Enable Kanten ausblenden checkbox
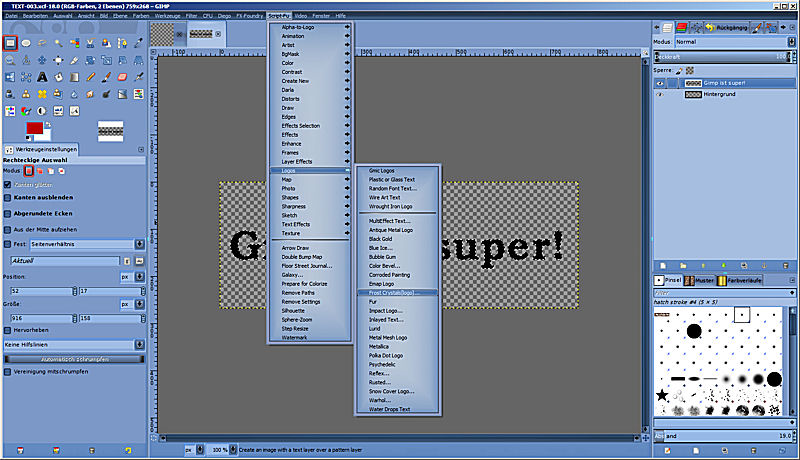This screenshot has height=460, width=800. pos(8,197)
